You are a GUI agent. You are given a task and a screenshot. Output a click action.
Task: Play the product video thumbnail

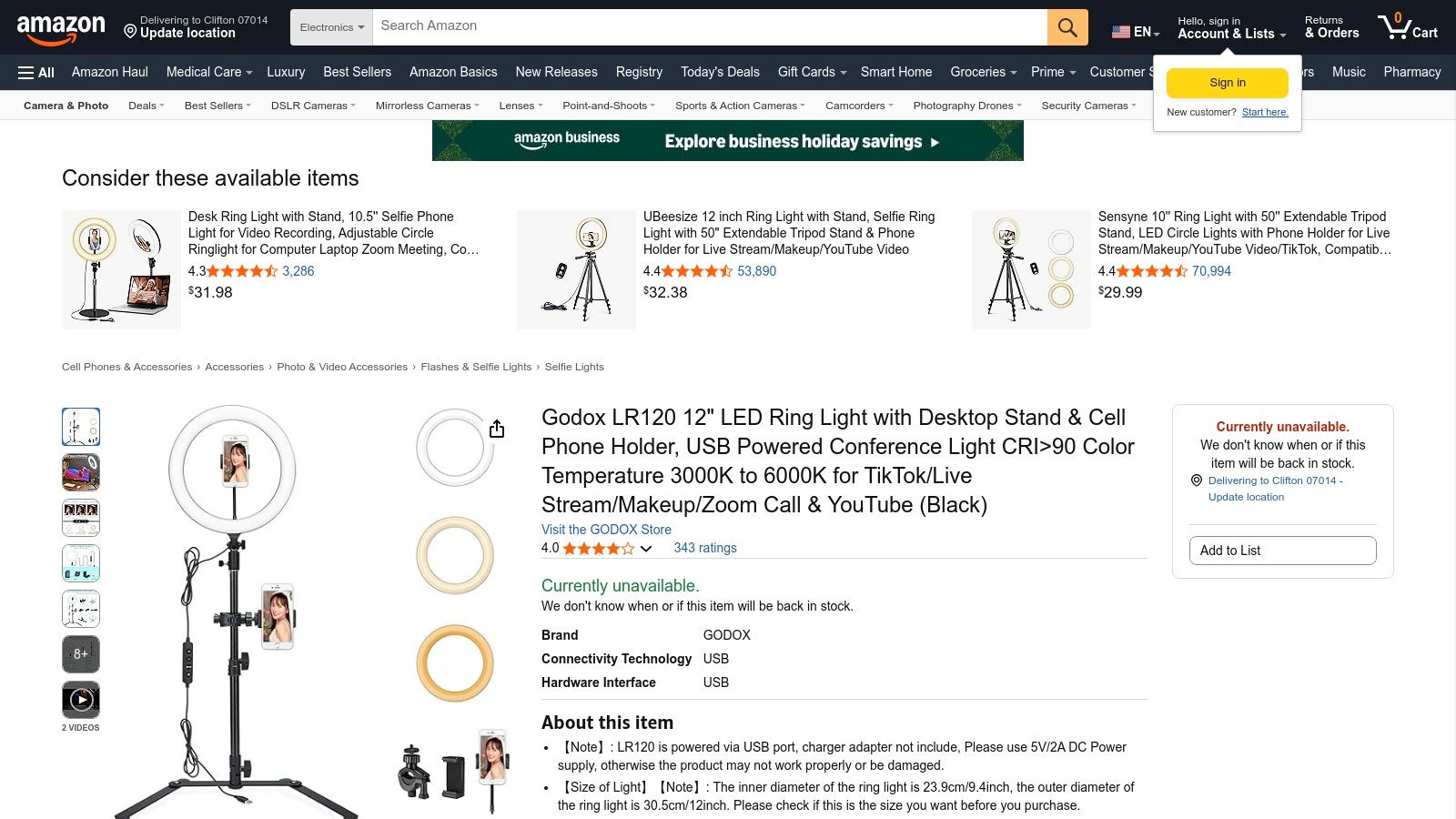pyautogui.click(x=81, y=699)
